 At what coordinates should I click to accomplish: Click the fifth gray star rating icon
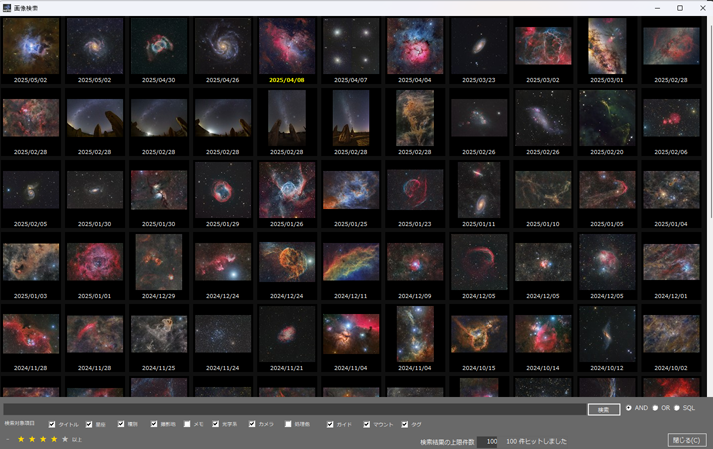click(x=65, y=439)
